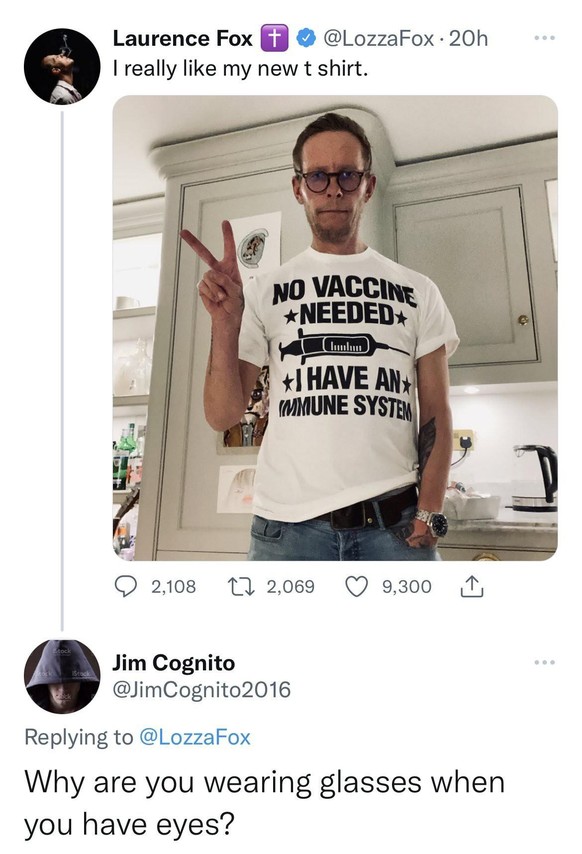The width and height of the screenshot is (582, 854).
Task: Open Jim Cognito's hooded avatar
Action: tap(62, 676)
